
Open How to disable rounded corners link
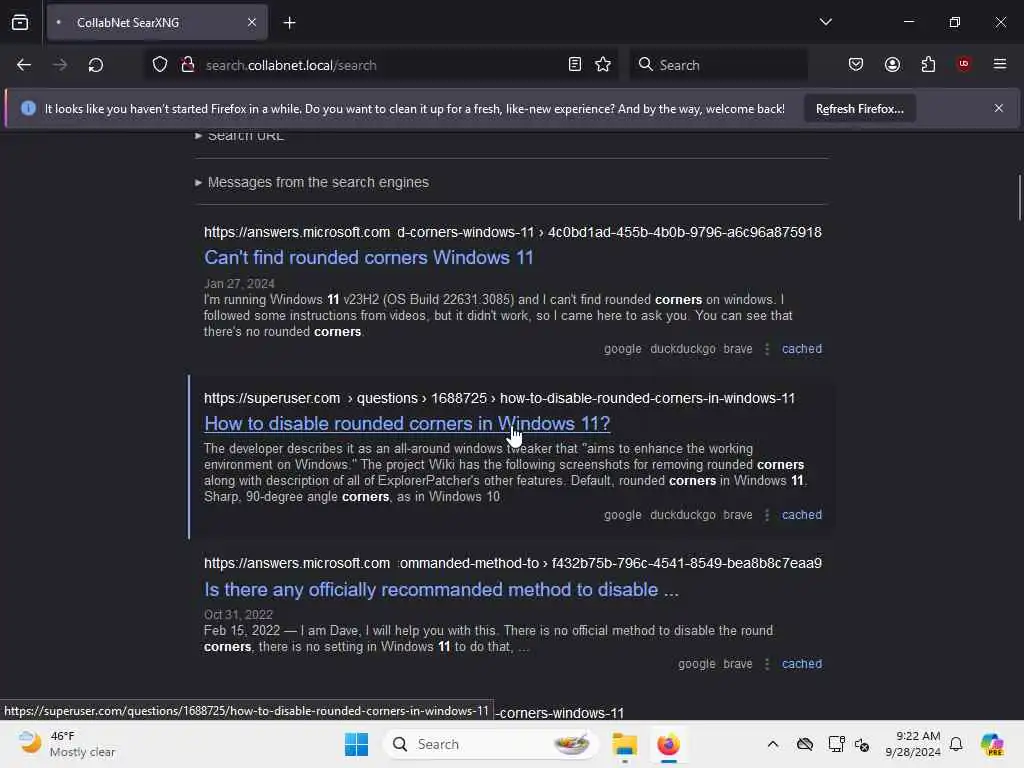point(407,424)
